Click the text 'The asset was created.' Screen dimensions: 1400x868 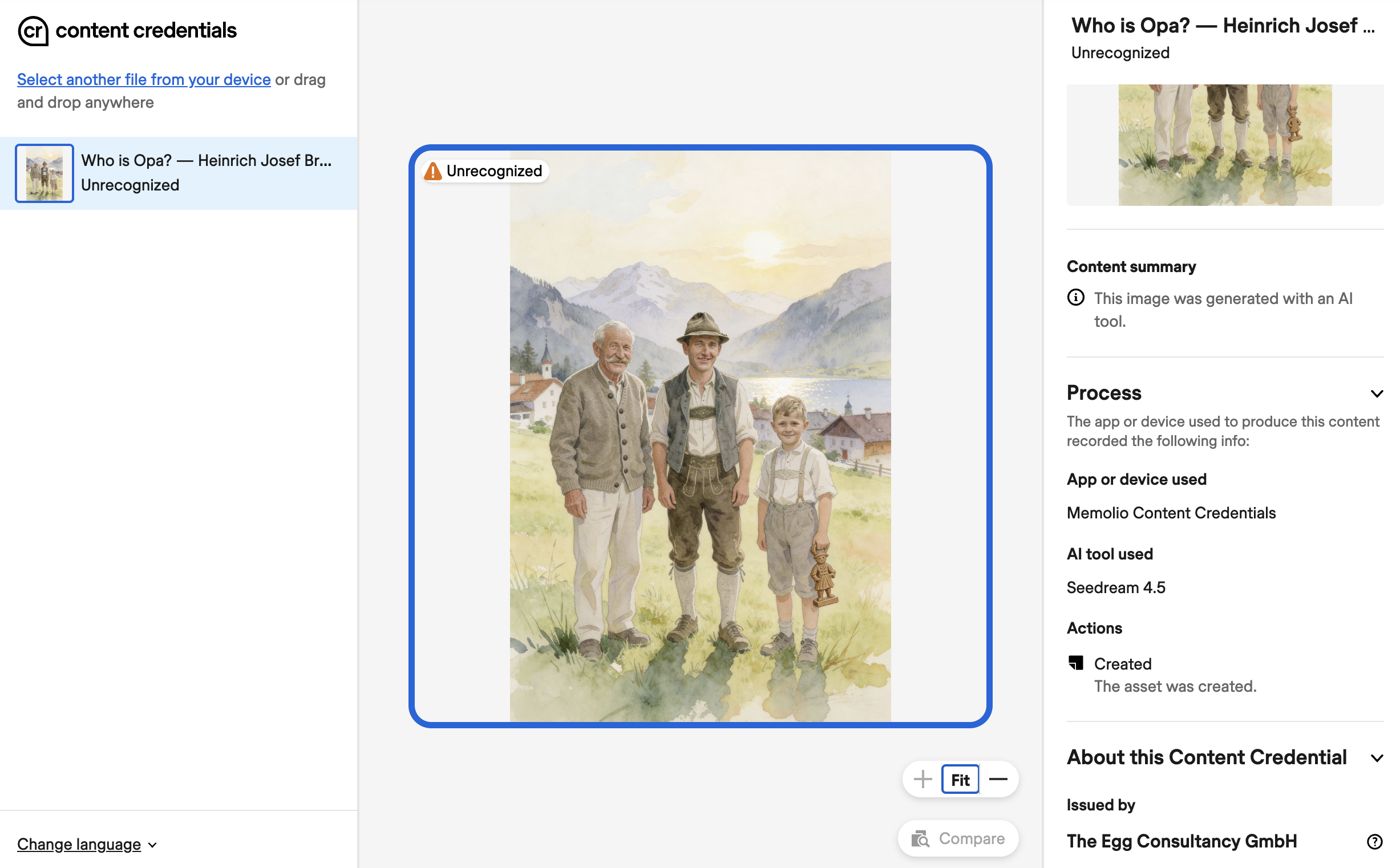(1175, 686)
